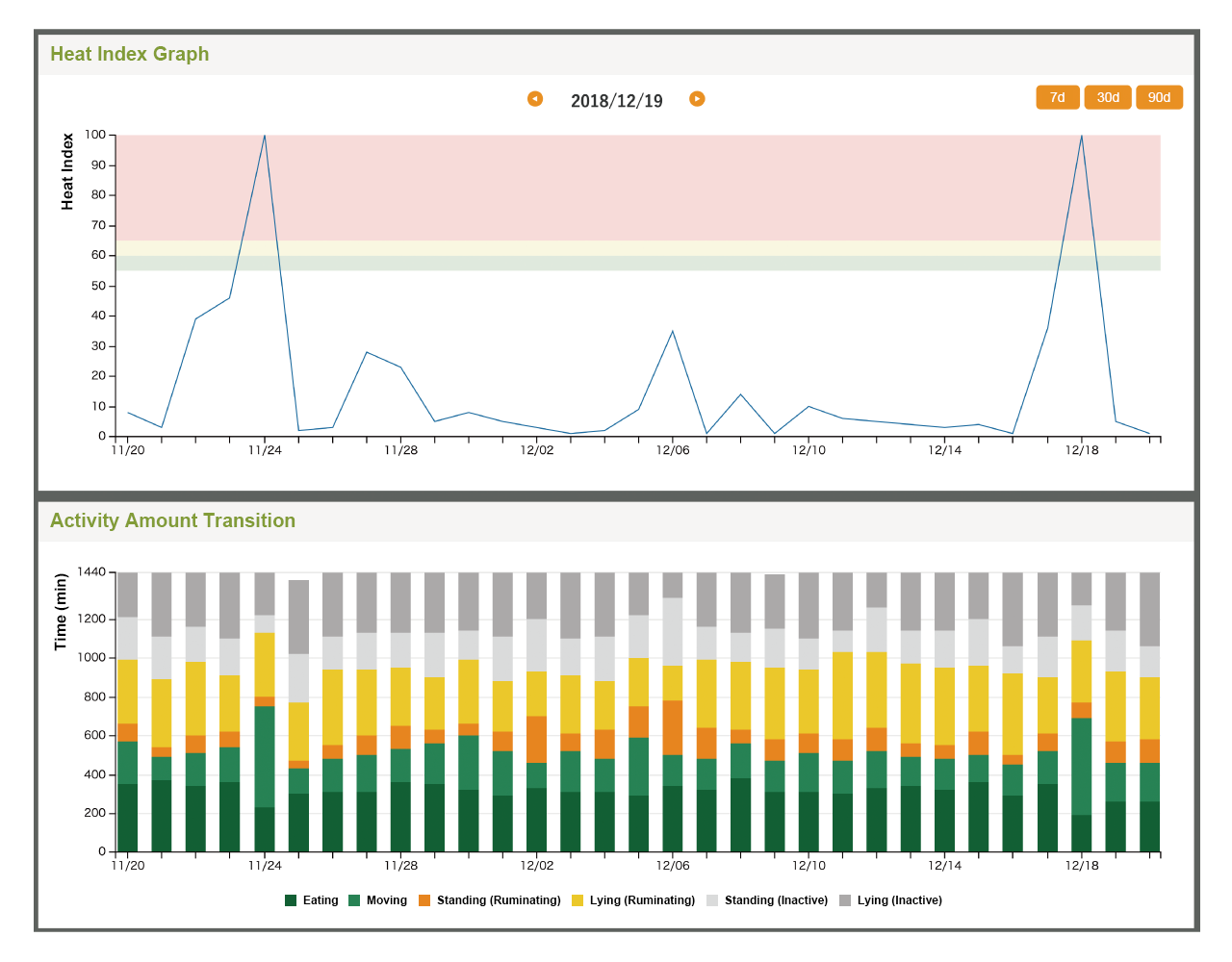Screen dimensions: 1232x962
Task: Select the 30d time range button
Action: click(x=1108, y=97)
